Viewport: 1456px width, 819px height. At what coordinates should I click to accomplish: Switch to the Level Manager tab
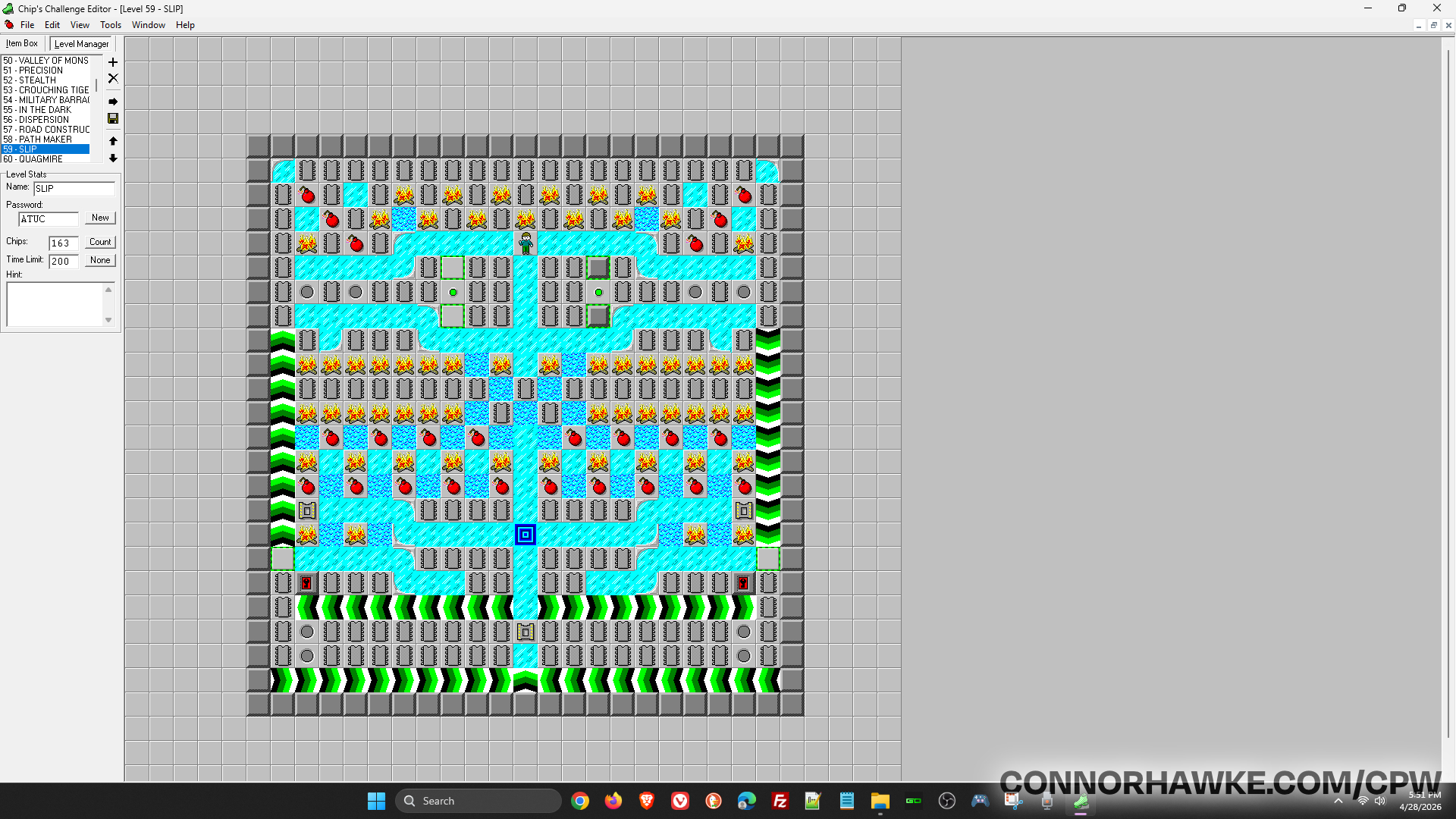coord(82,44)
